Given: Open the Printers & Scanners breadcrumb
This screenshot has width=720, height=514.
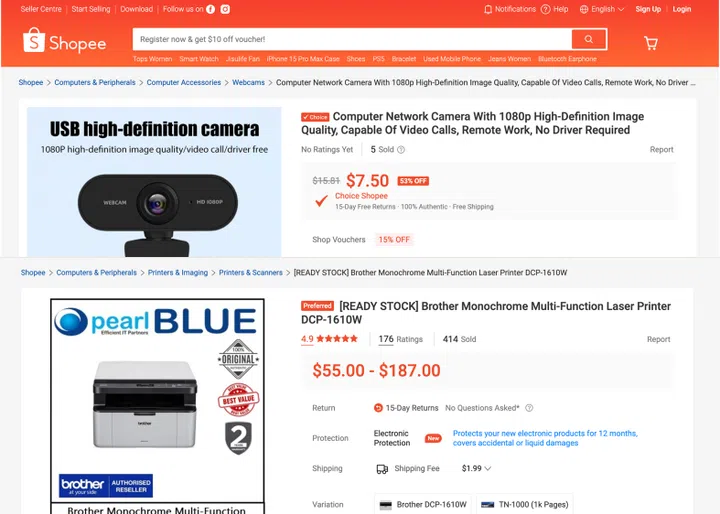Looking at the screenshot, I should coord(251,273).
